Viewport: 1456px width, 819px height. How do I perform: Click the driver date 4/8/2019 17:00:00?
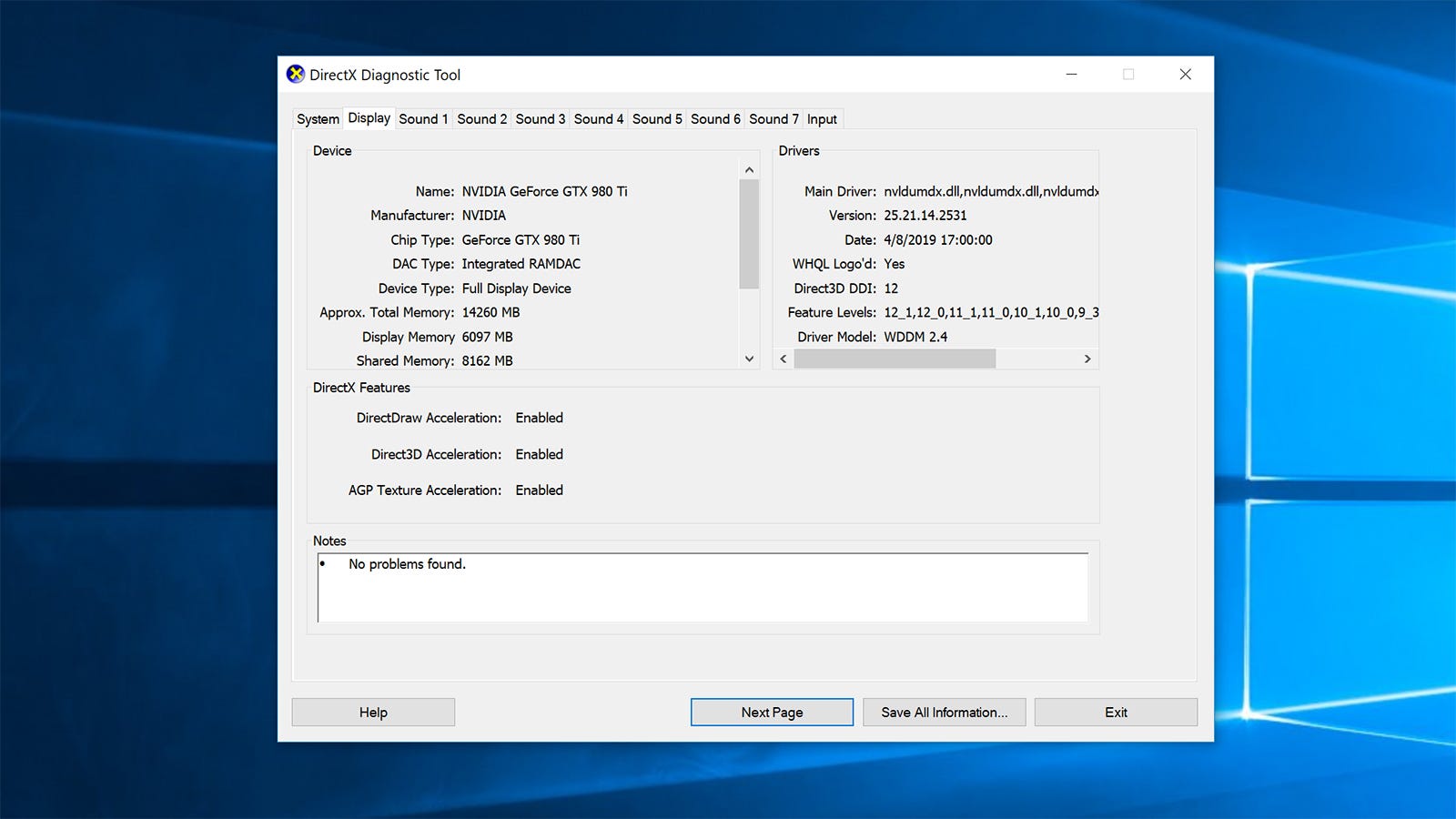(x=938, y=240)
